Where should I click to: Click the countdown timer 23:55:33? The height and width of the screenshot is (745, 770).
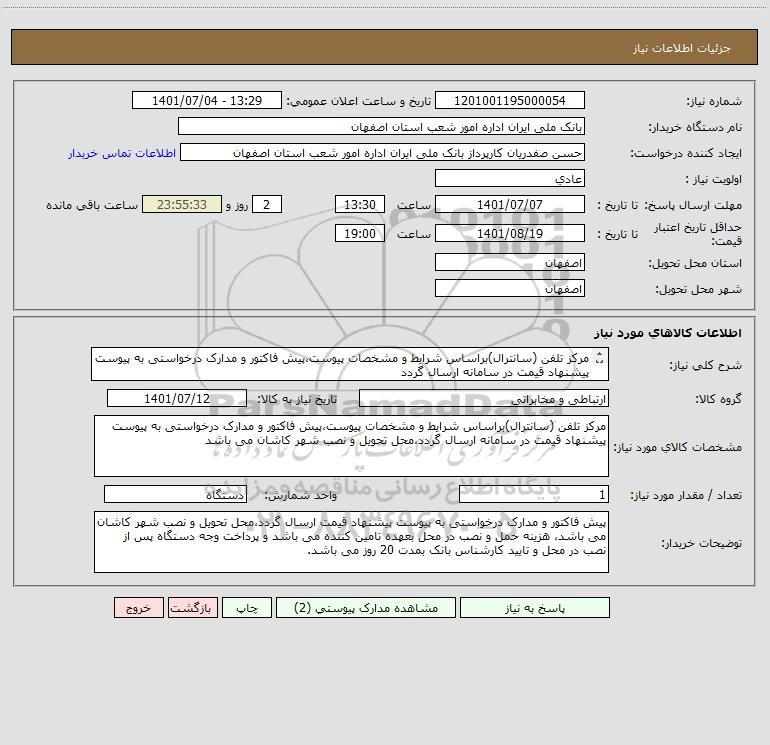[182, 204]
